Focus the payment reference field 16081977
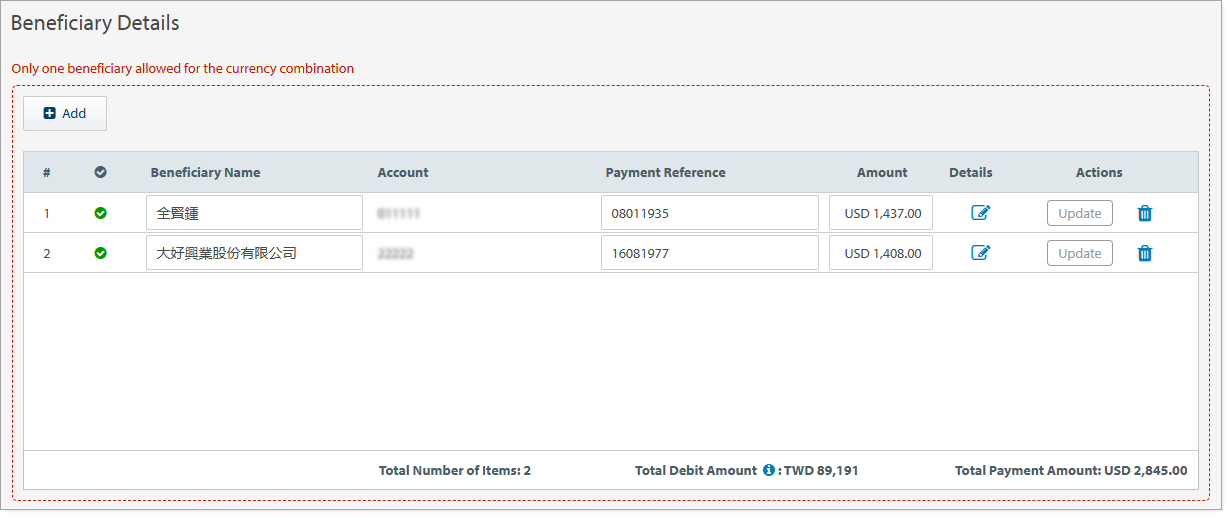The height and width of the screenshot is (516, 1228). click(x=709, y=253)
